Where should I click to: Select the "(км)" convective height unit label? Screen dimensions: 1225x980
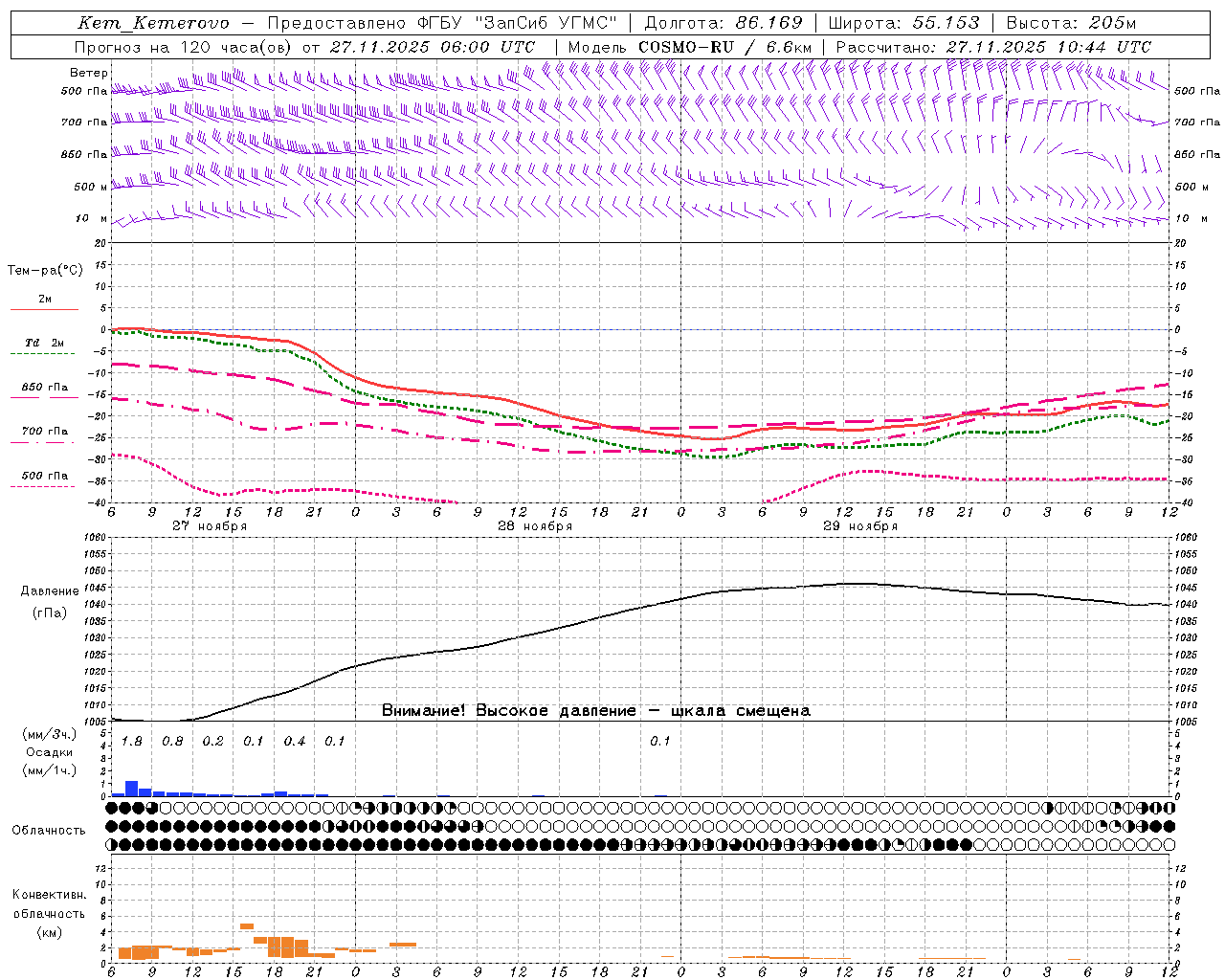pos(49,932)
